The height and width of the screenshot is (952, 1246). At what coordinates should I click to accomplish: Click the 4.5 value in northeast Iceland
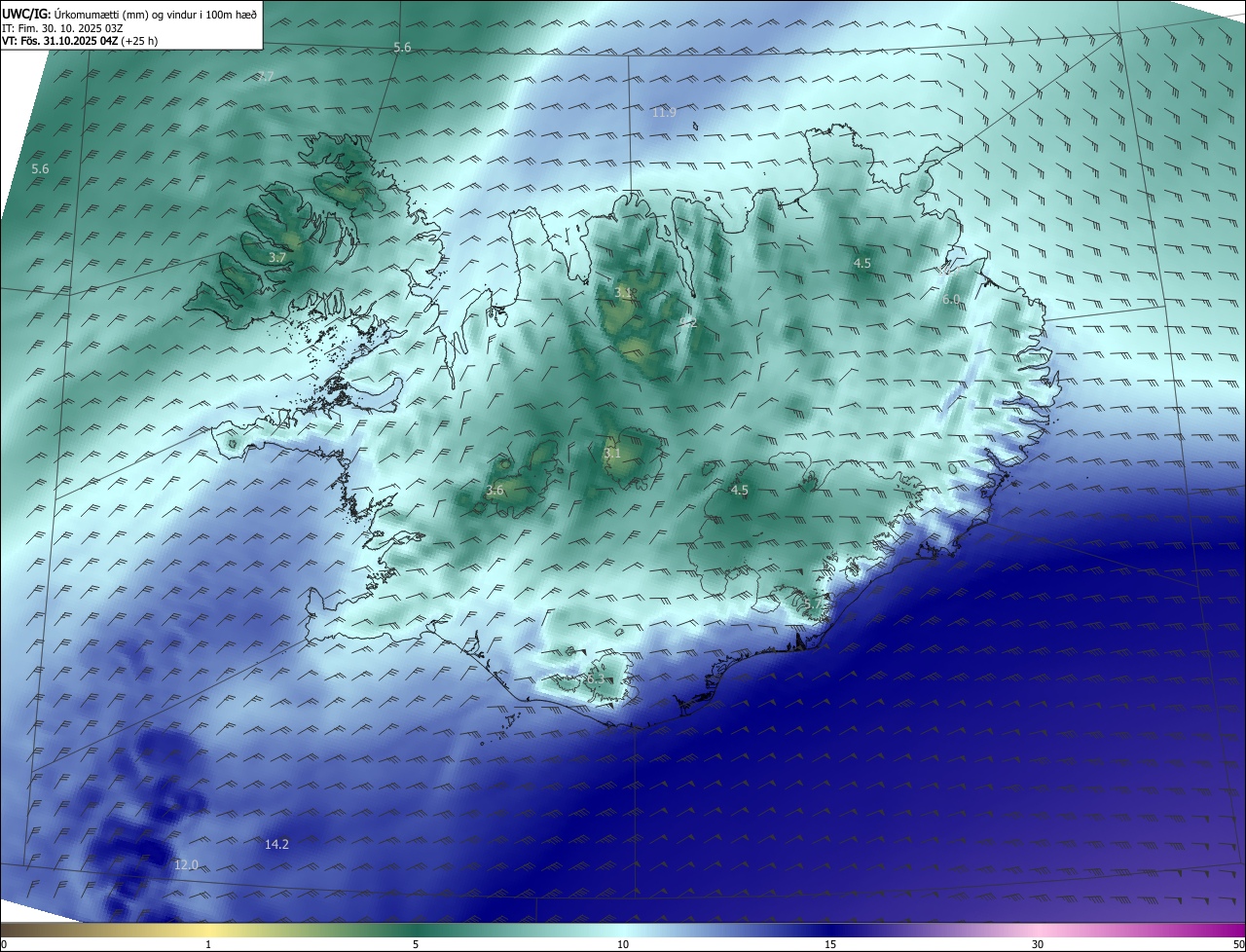862,264
